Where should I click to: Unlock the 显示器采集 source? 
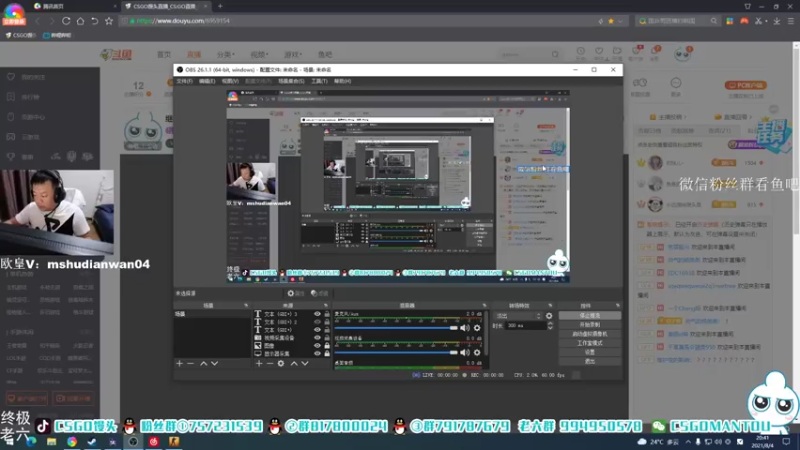coord(327,354)
